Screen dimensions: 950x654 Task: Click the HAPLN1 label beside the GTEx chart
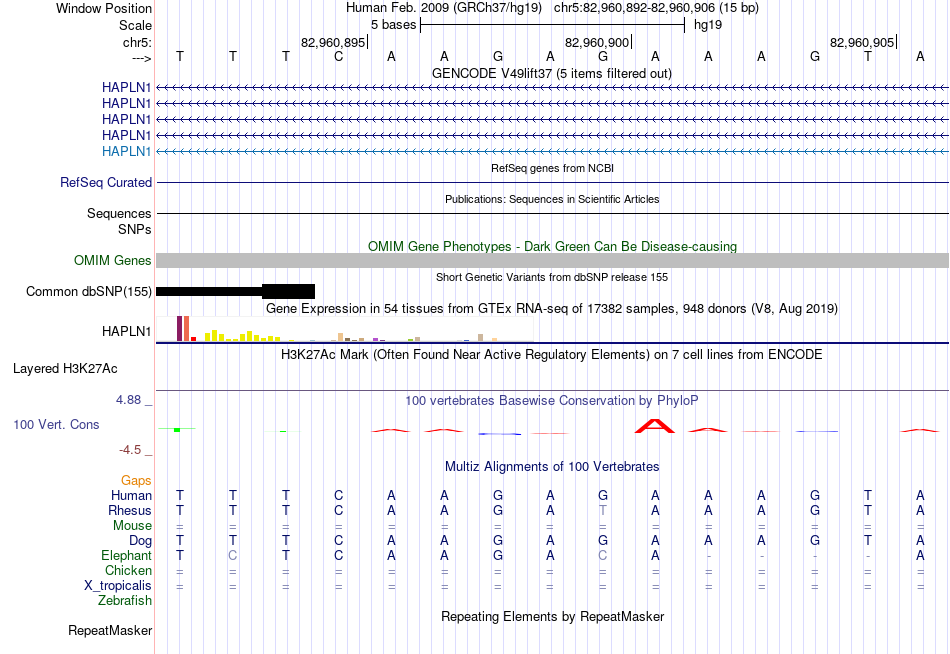126,332
